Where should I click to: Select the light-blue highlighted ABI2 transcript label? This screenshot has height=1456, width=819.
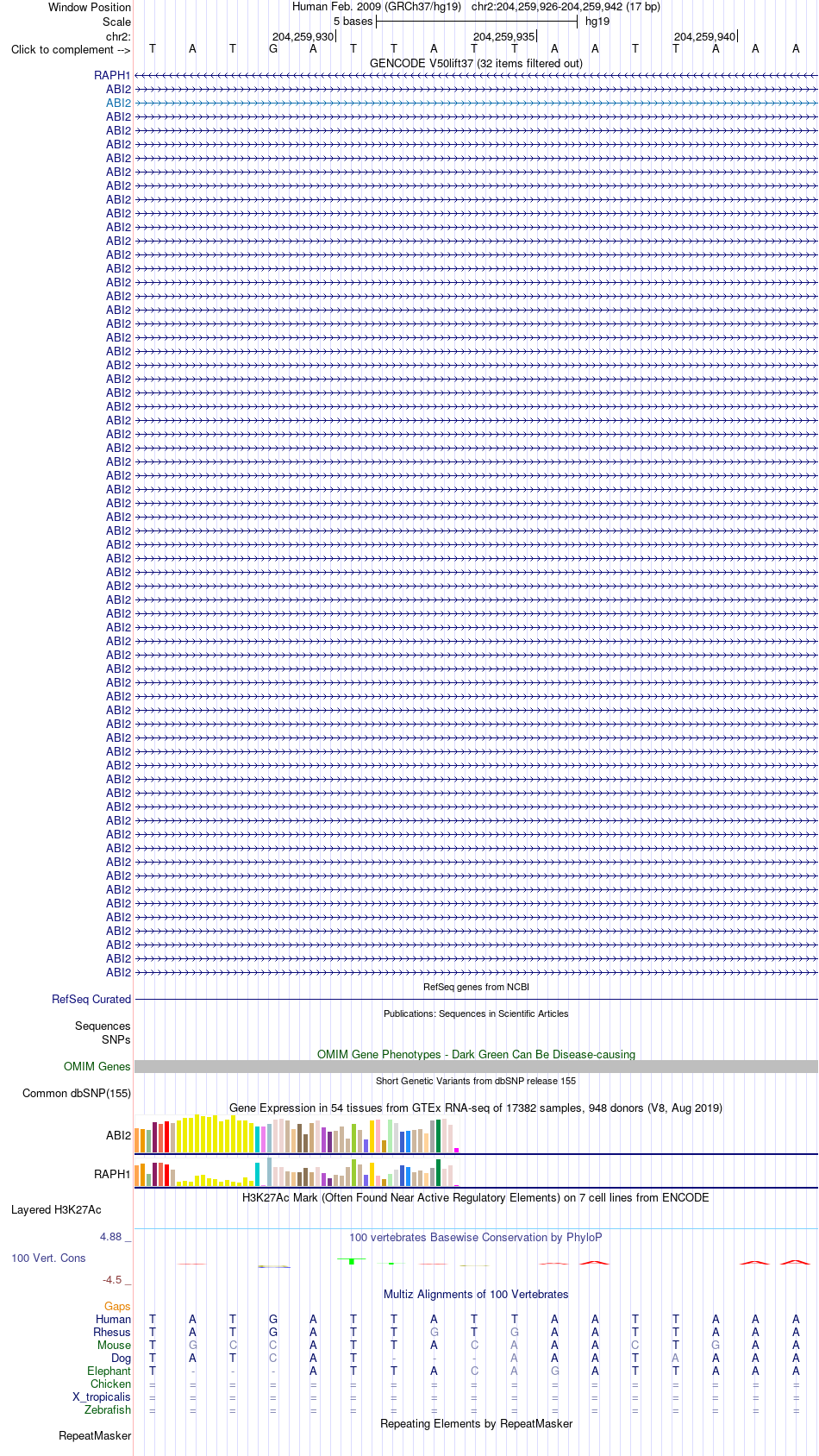119,103
